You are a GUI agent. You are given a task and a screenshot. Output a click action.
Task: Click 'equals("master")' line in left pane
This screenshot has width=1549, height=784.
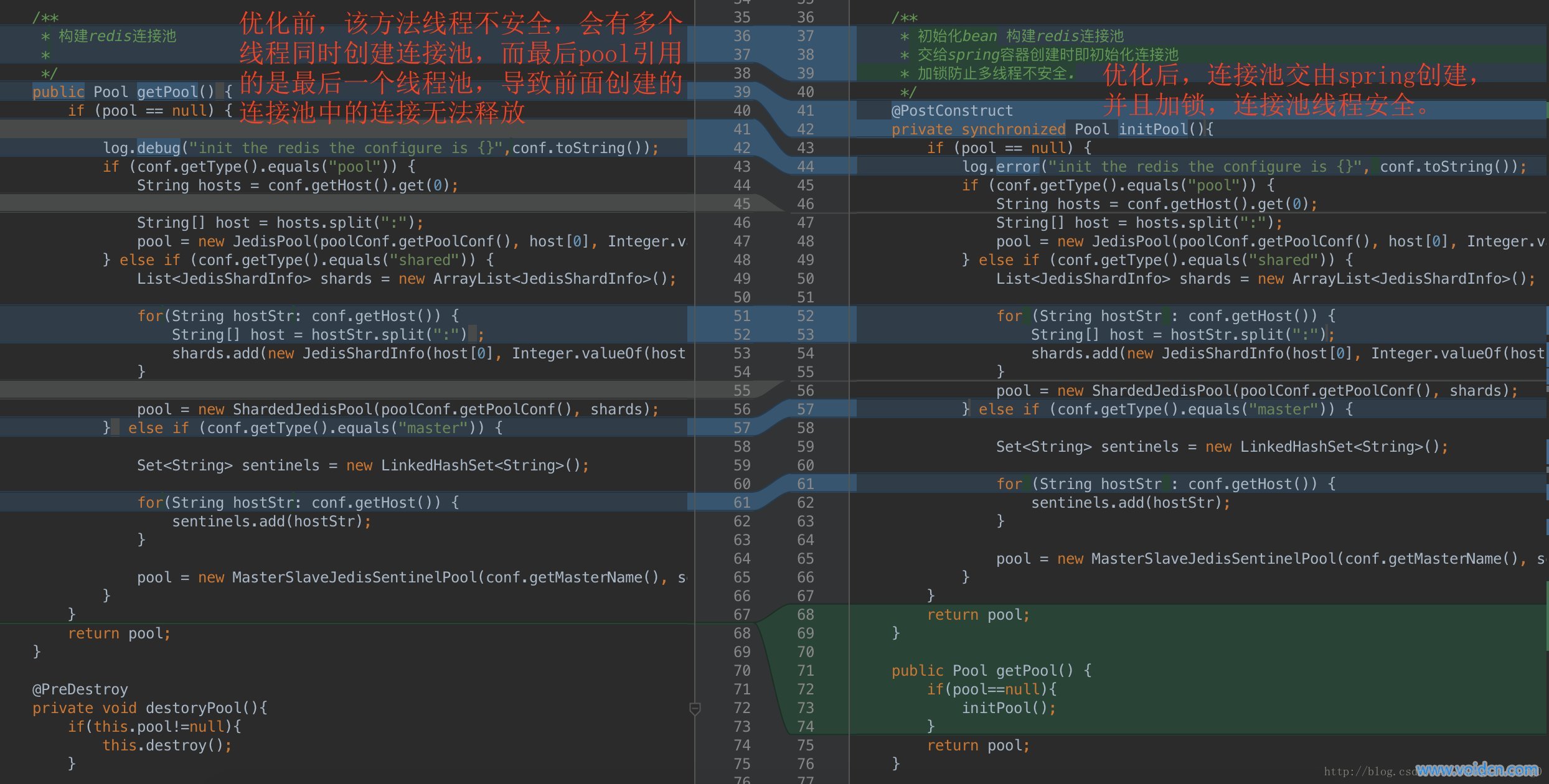coord(303,428)
